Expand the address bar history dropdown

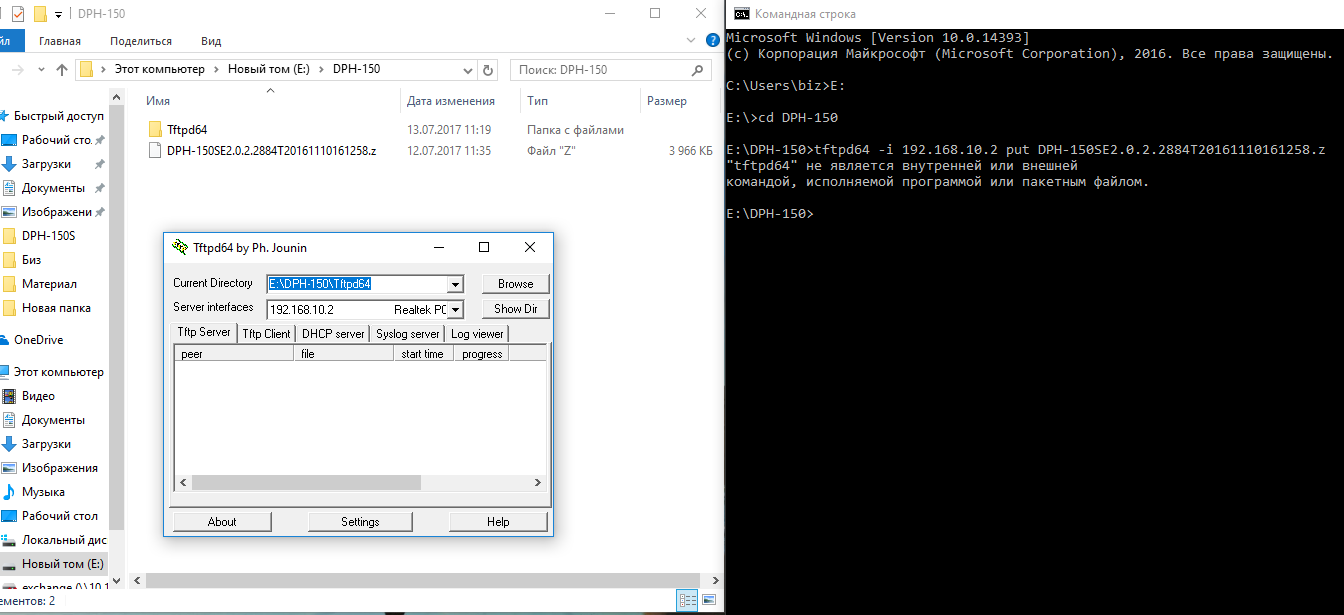[x=468, y=70]
